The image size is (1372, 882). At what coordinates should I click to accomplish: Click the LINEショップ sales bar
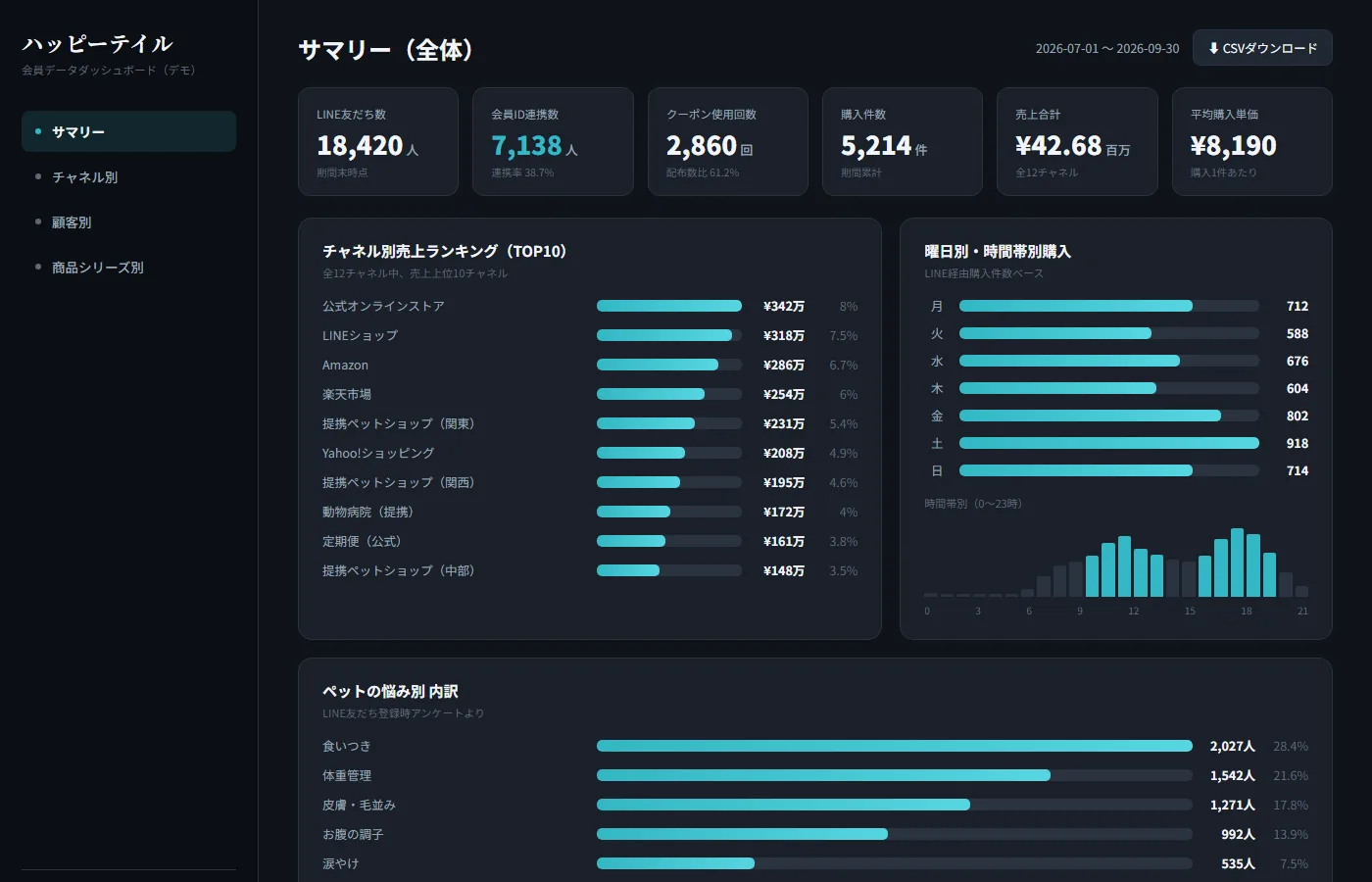tap(669, 335)
